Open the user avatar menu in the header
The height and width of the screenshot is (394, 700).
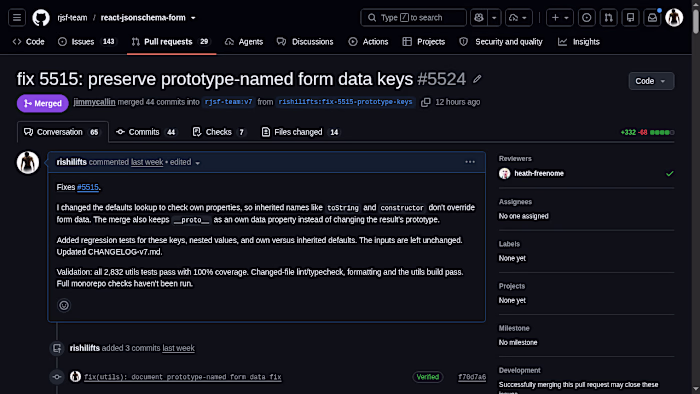click(674, 18)
